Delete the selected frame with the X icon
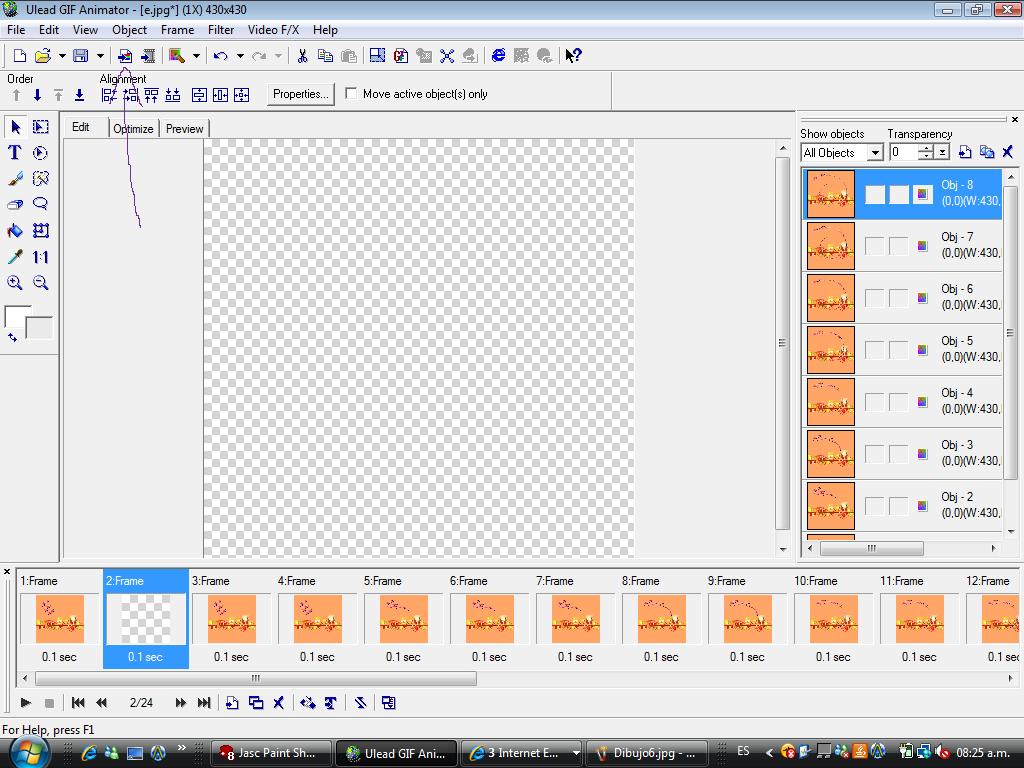Viewport: 1024px width, 768px height. [279, 703]
